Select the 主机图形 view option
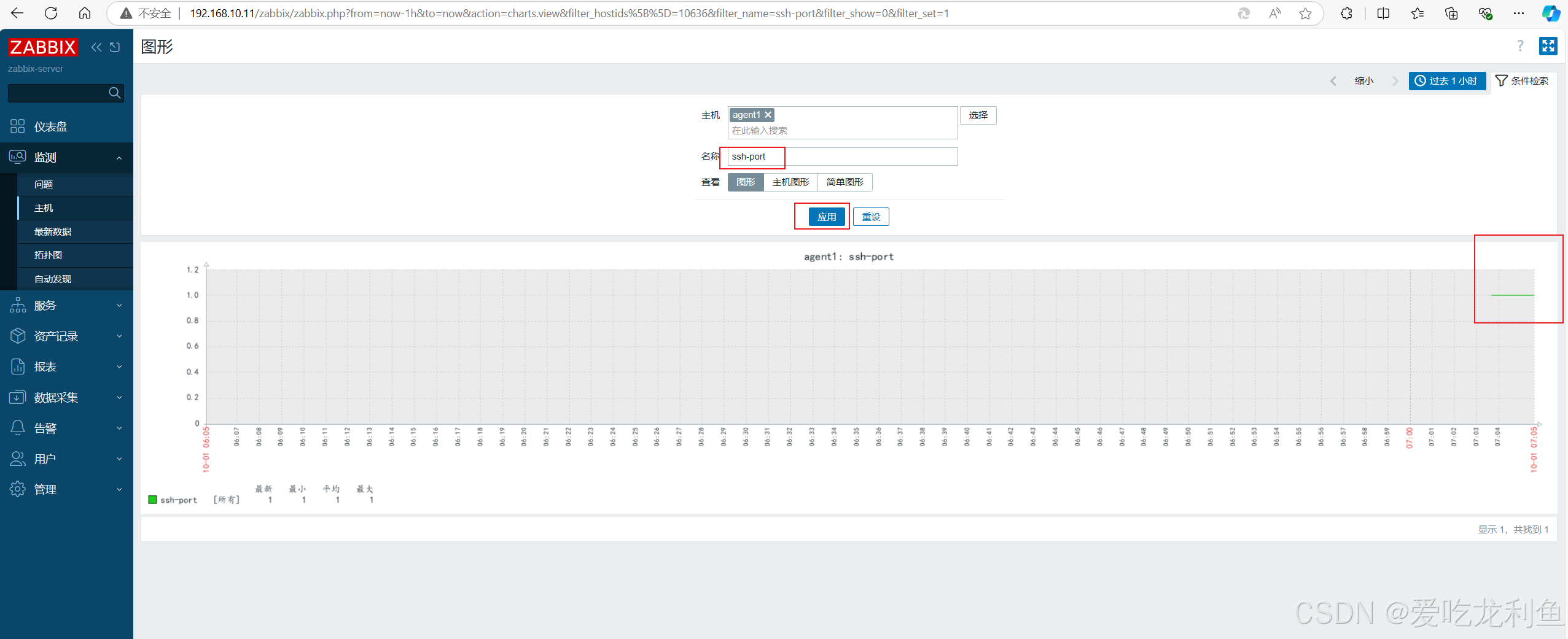1568x639 pixels. (790, 182)
